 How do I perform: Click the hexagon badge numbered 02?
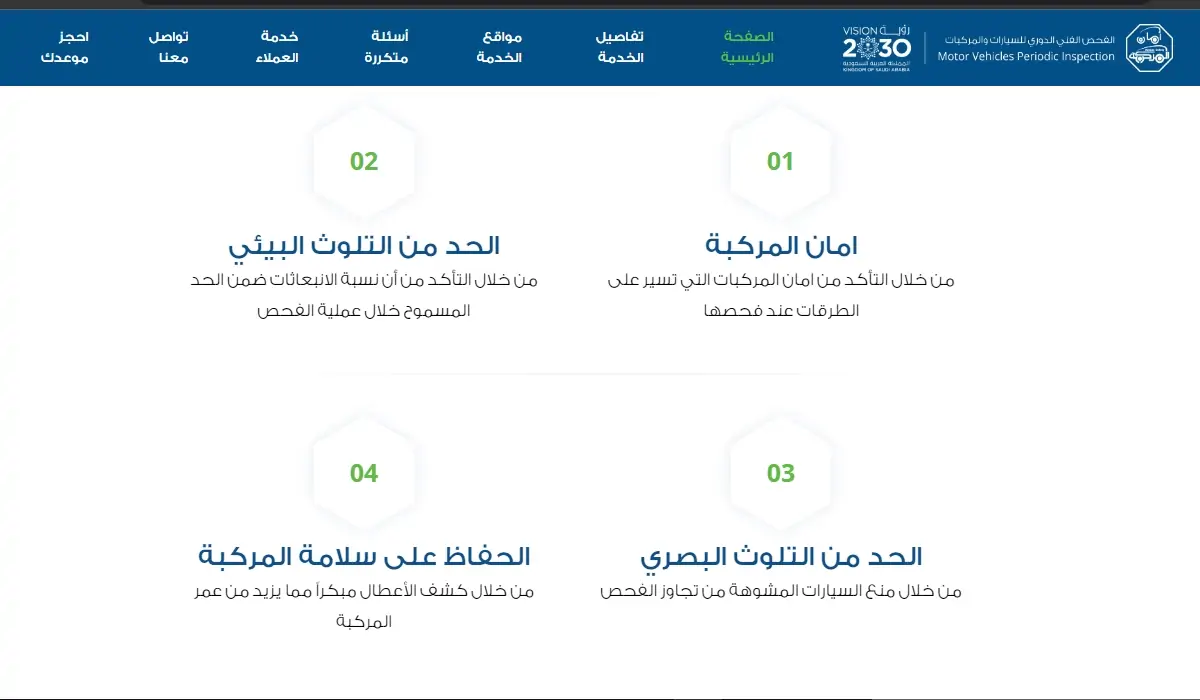(364, 162)
